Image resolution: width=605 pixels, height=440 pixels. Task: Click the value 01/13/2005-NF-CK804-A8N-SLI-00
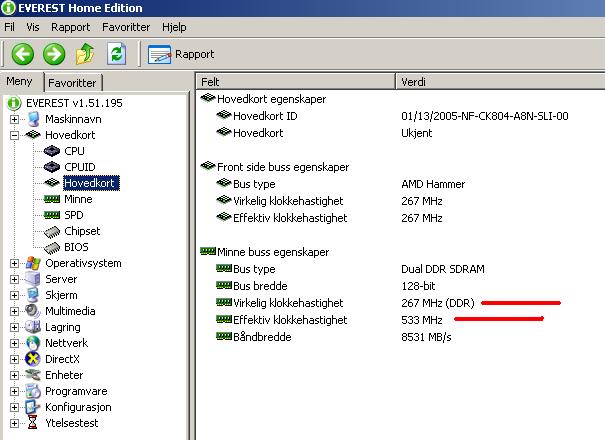coord(485,116)
